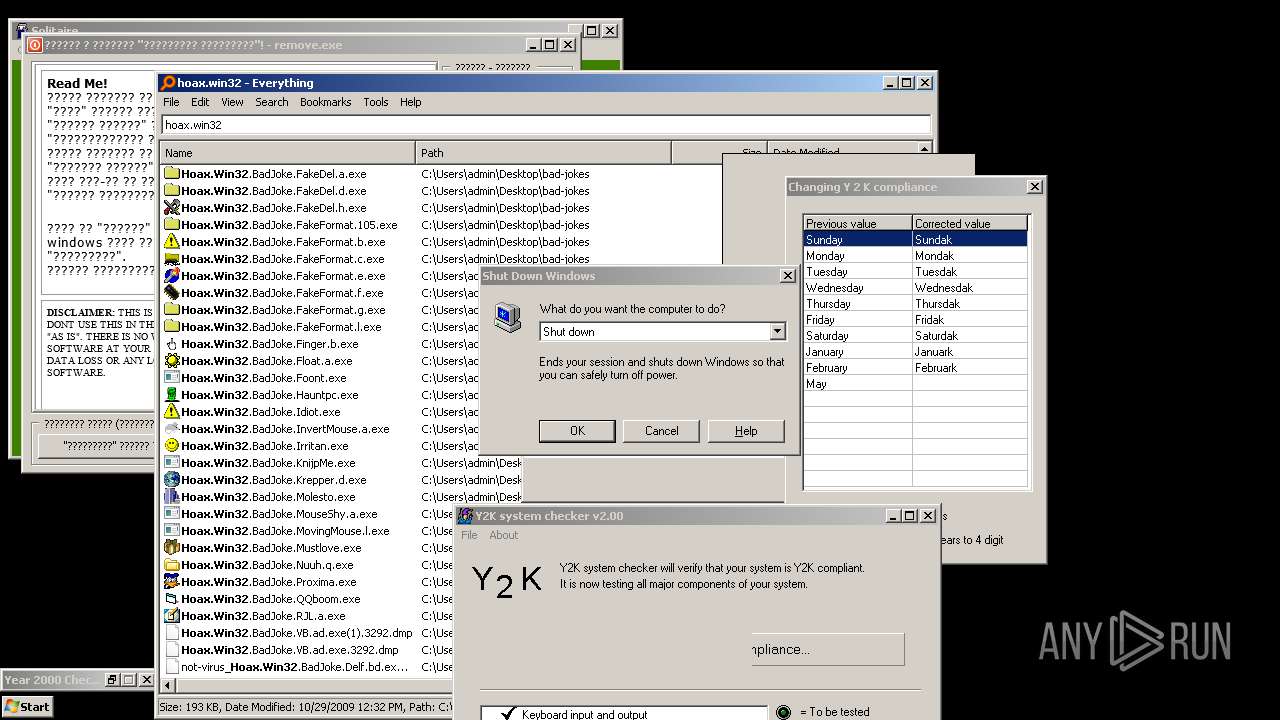Viewport: 1280px width, 720px height.
Task: Click the FakeFormat.f.exe file icon
Action: tap(171, 293)
